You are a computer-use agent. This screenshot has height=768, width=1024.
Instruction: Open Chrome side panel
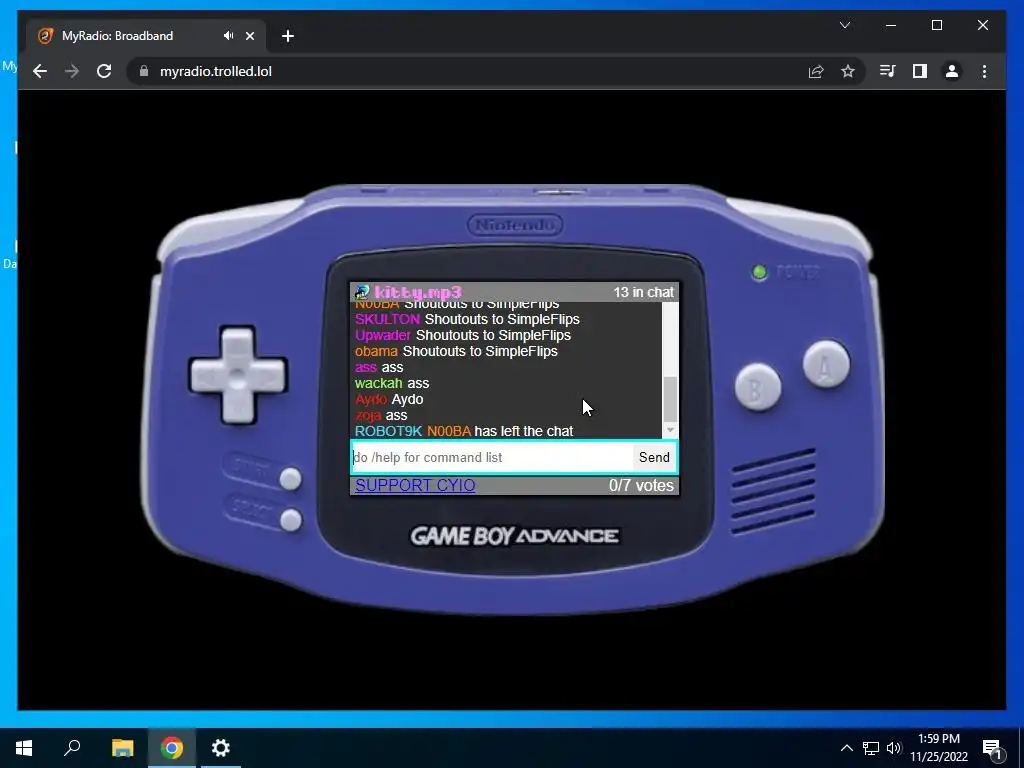pyautogui.click(x=920, y=71)
